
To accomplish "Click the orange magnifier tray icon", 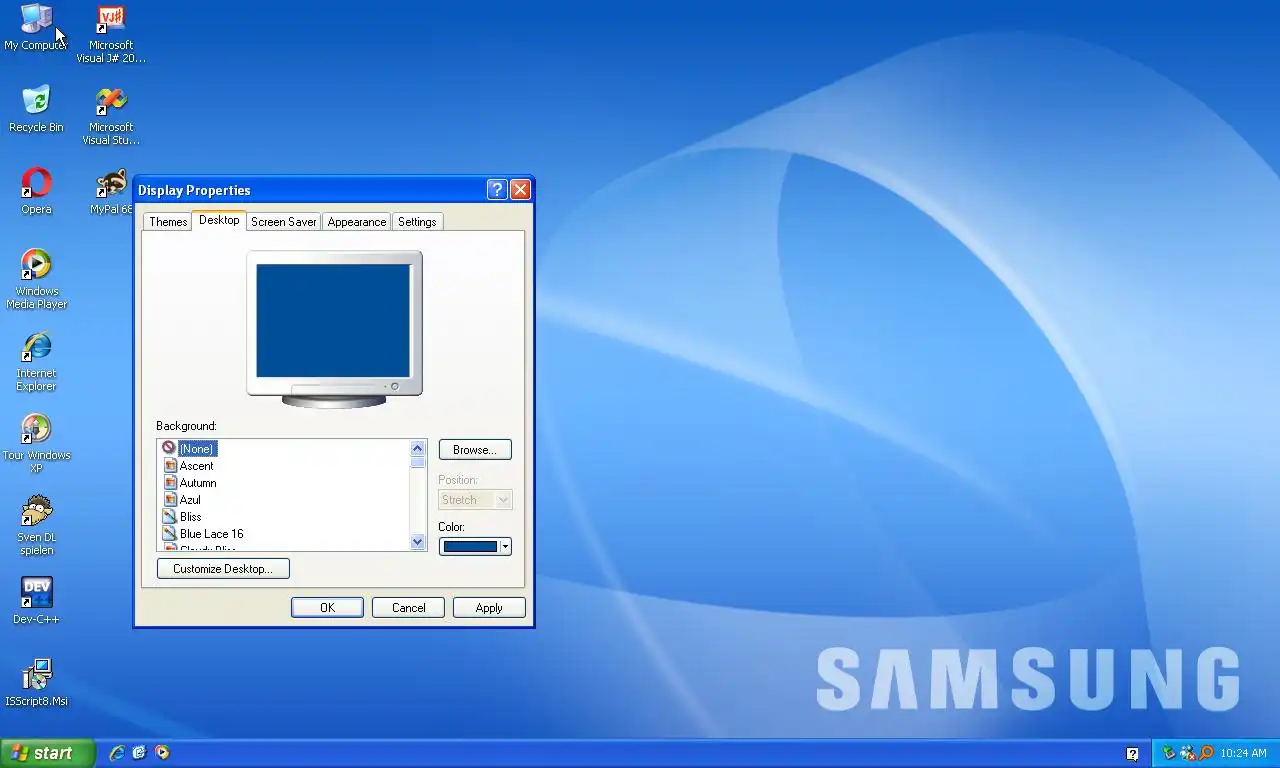I will [x=1206, y=753].
